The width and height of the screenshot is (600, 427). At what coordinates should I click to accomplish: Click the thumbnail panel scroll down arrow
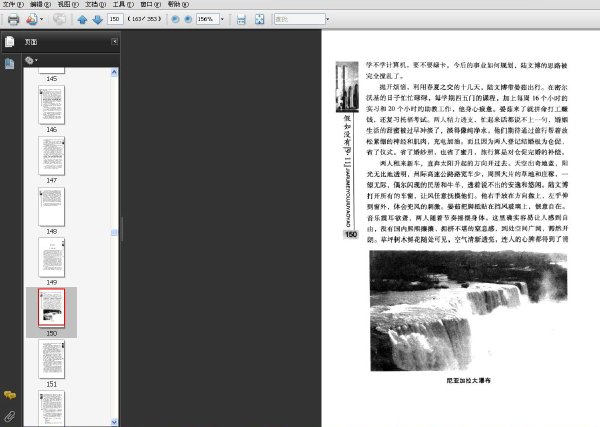[x=114, y=422]
